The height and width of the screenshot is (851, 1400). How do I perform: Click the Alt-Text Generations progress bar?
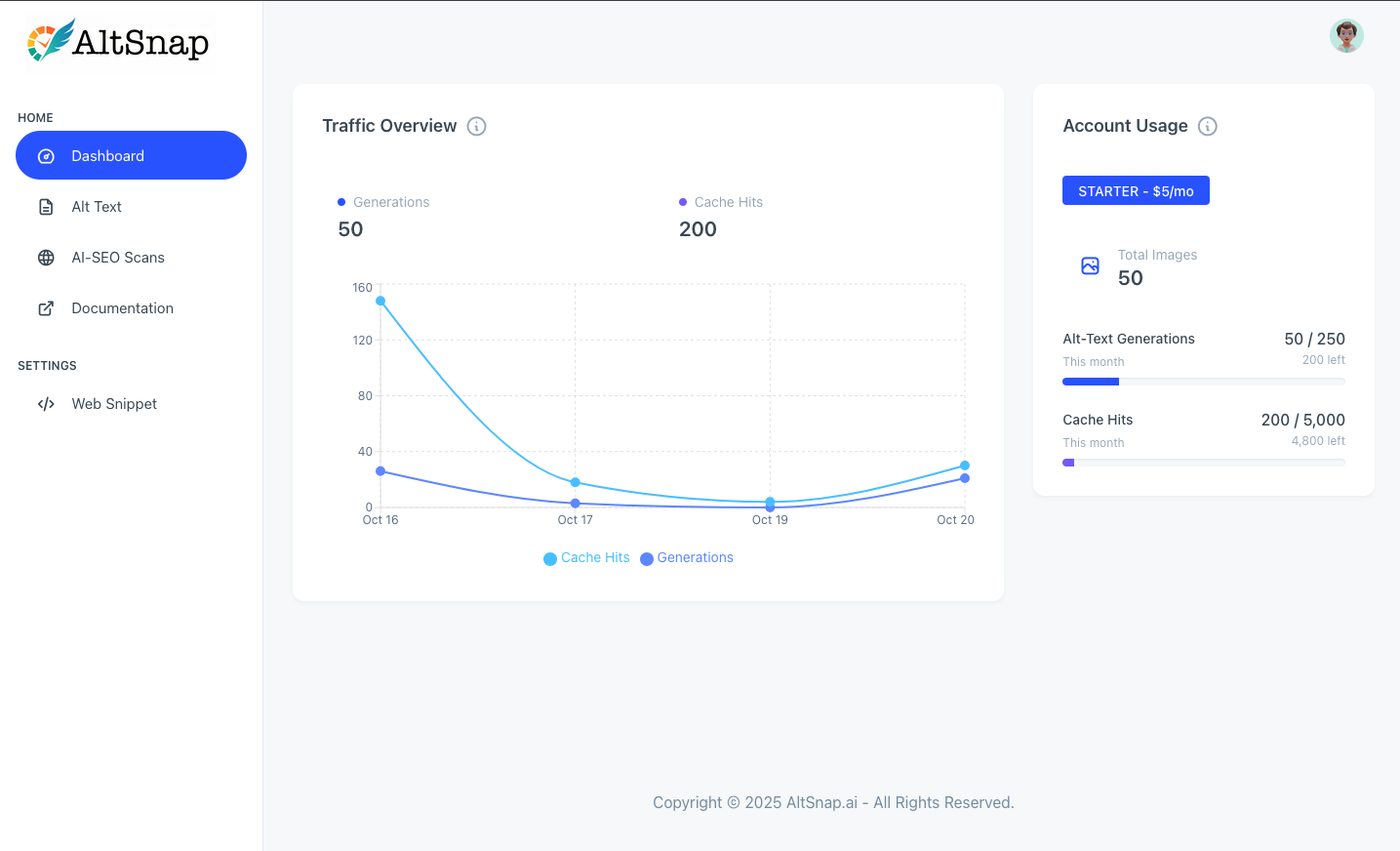[x=1203, y=382]
